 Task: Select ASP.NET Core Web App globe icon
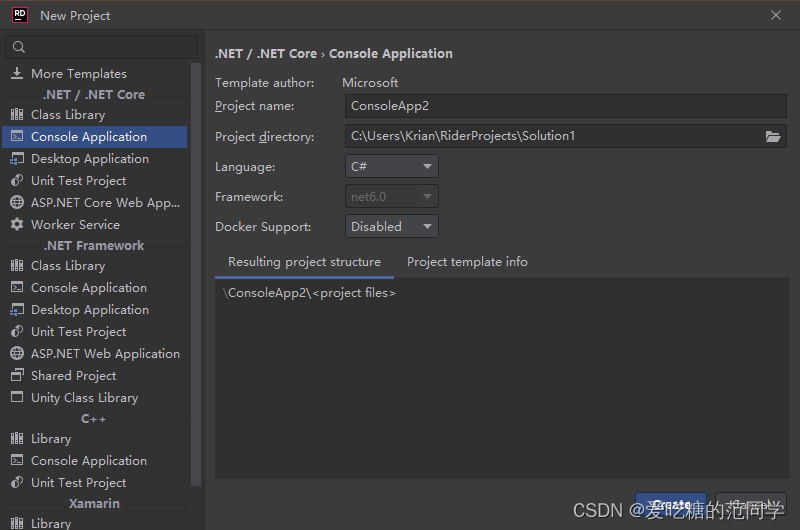[x=16, y=203]
